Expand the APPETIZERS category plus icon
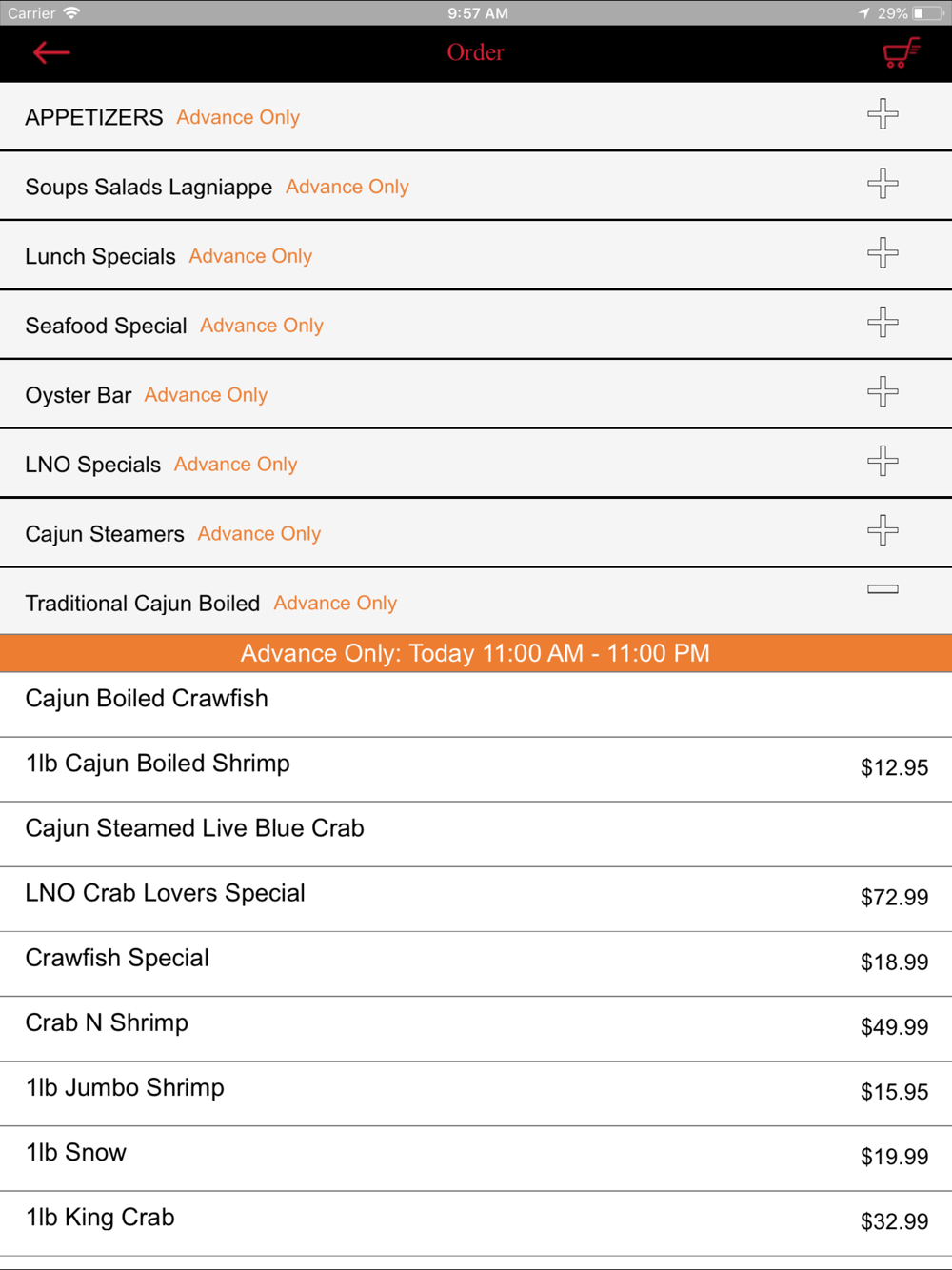952x1270 pixels. coord(883,114)
